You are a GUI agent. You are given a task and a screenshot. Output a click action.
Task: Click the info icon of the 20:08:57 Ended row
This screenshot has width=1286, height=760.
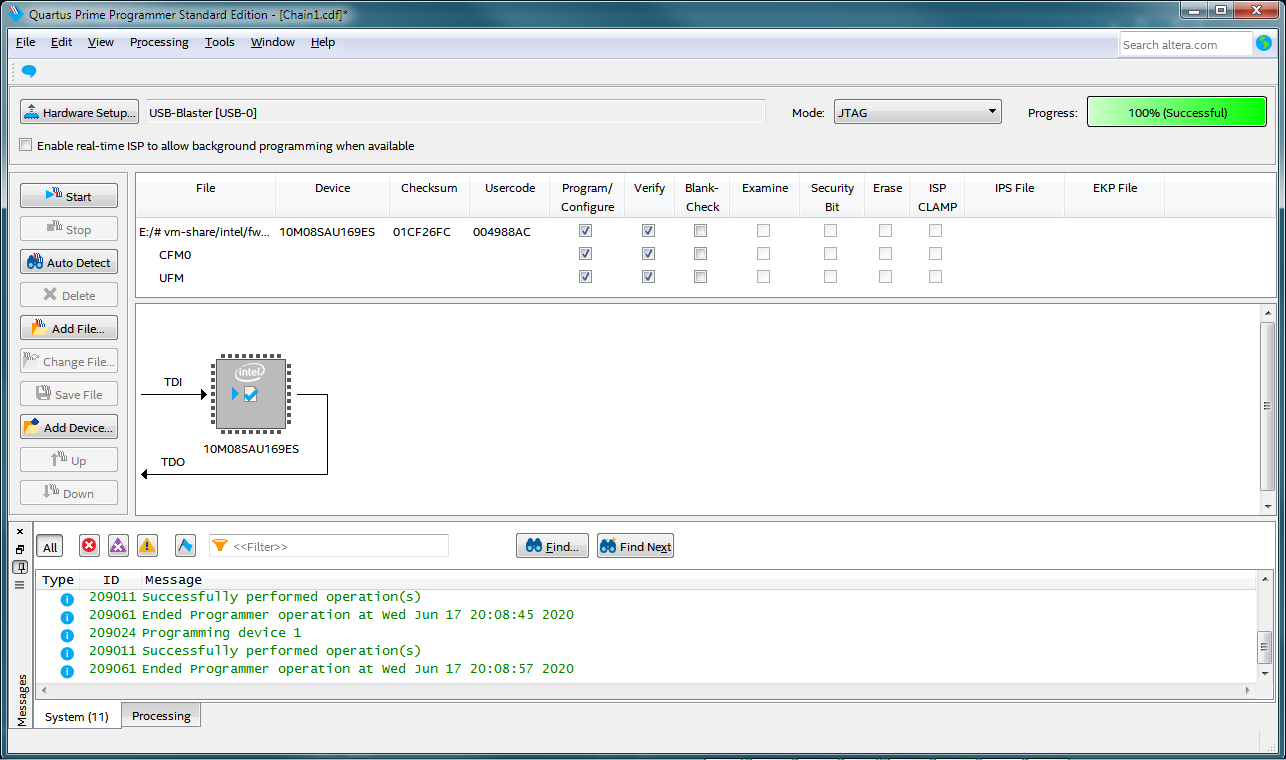(x=67, y=670)
